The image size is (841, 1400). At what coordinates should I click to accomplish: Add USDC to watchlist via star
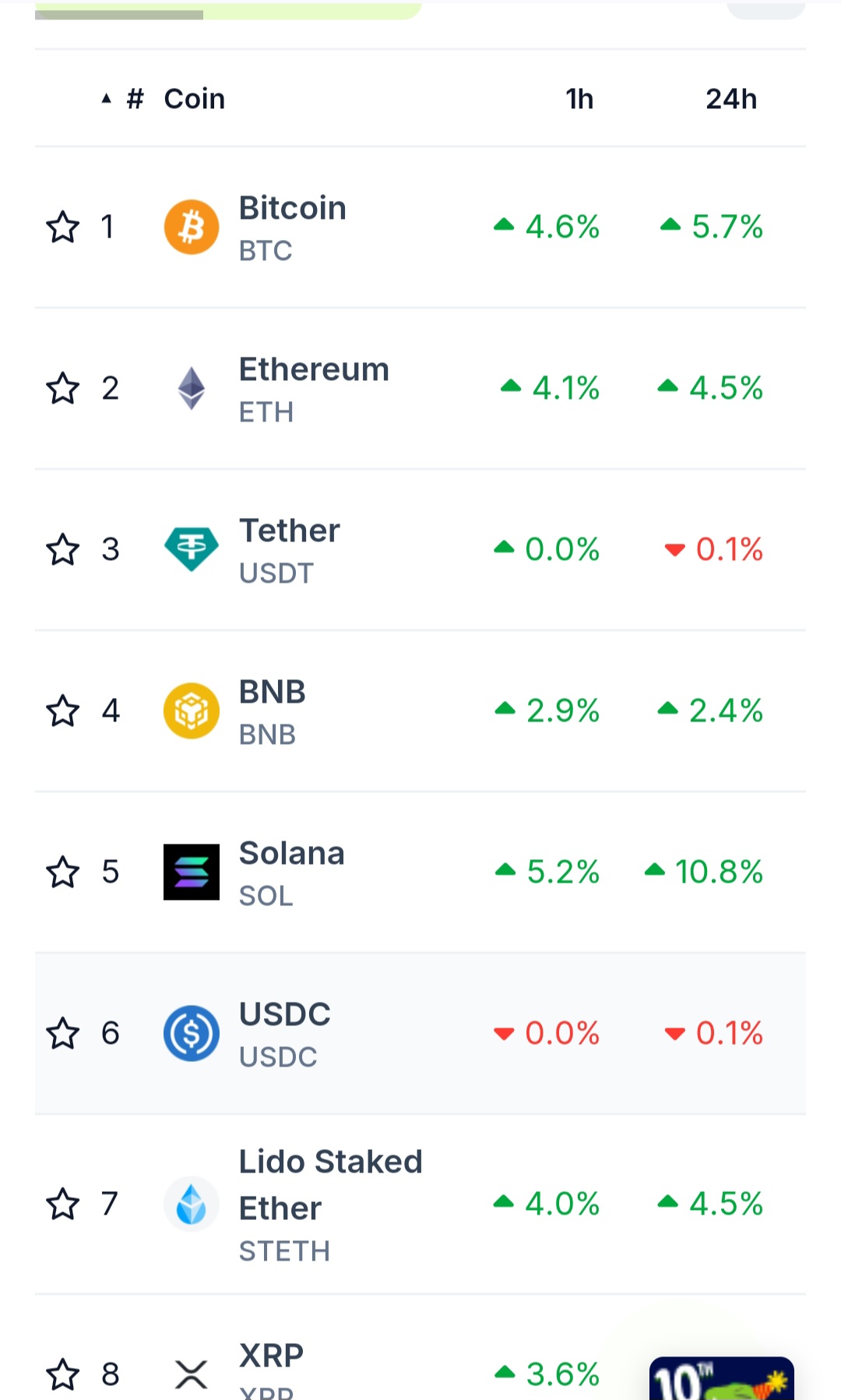coord(63,1033)
